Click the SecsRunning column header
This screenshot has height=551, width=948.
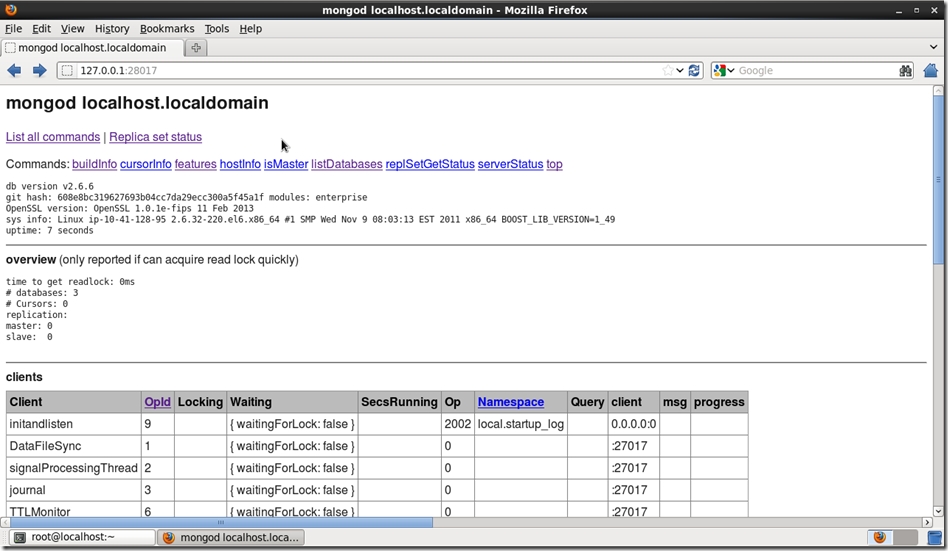click(399, 402)
